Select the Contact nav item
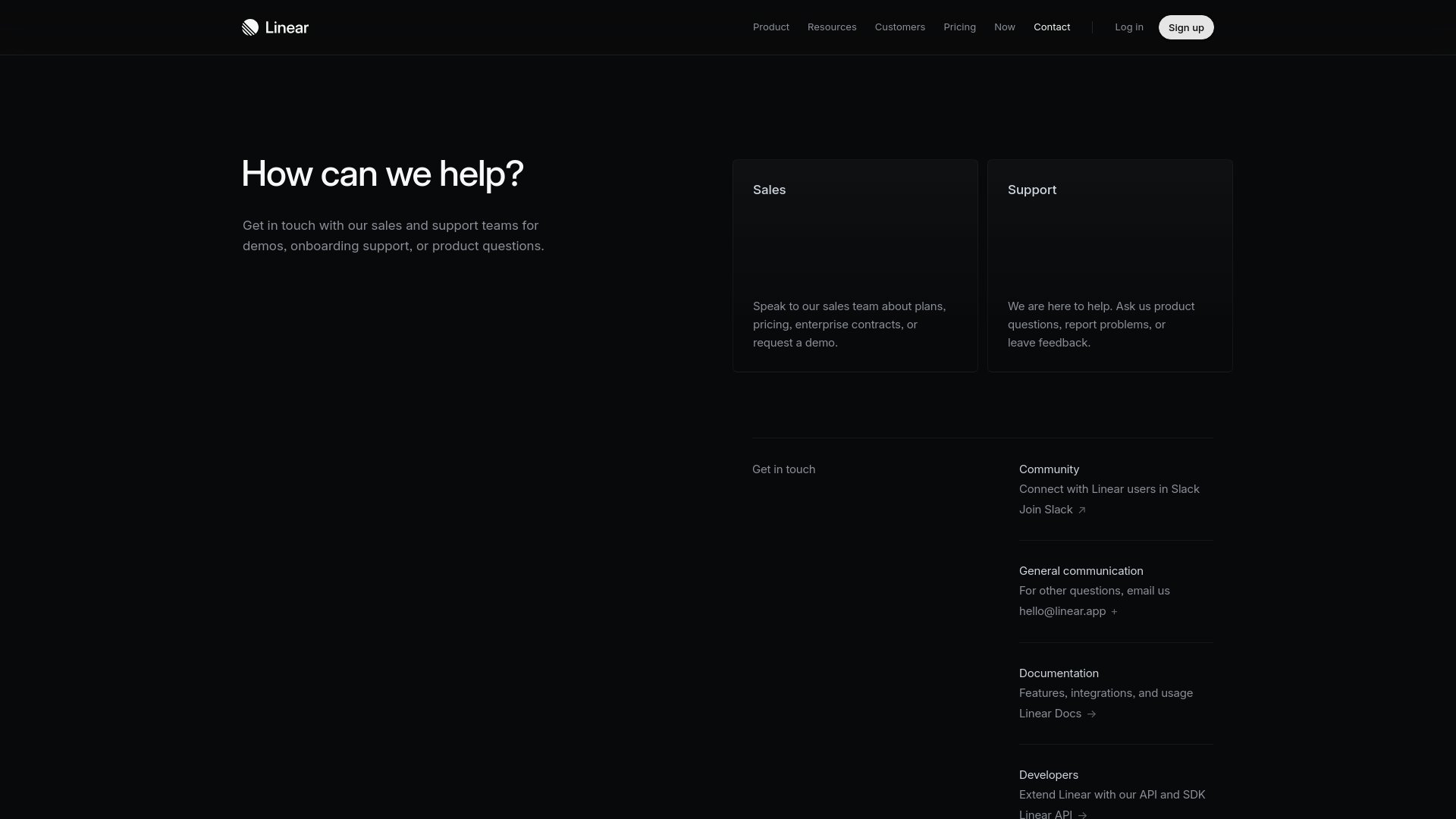Viewport: 1456px width, 819px height. [1052, 27]
